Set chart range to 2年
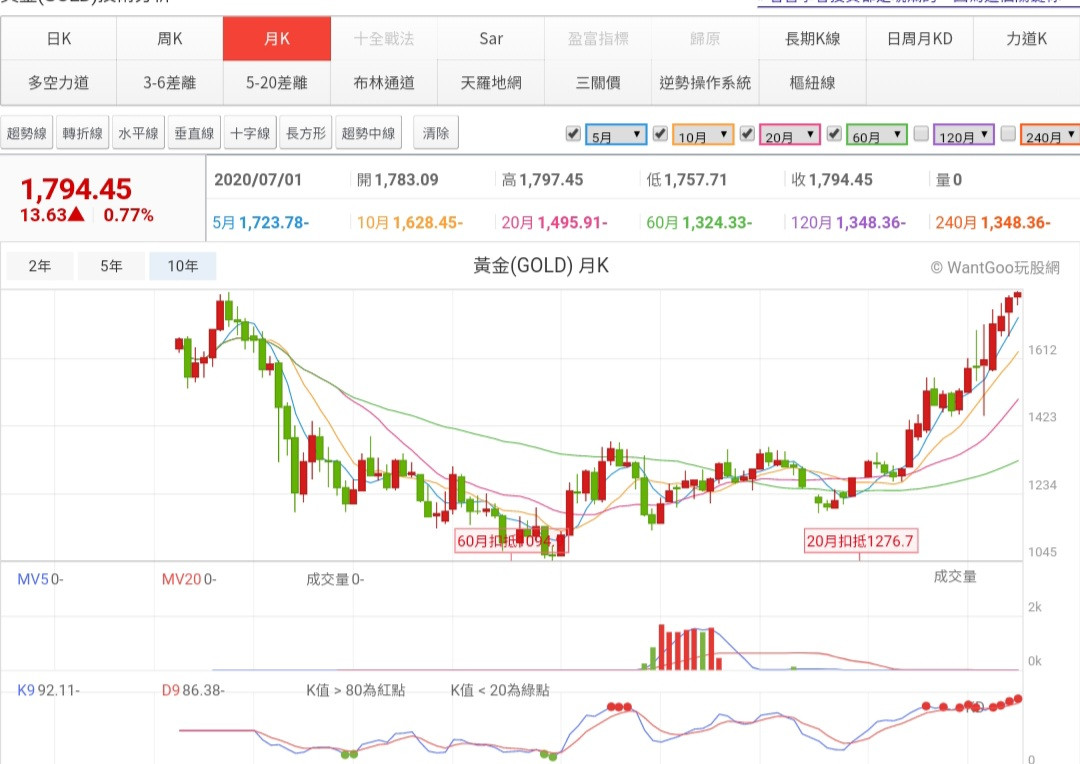Image resolution: width=1080 pixels, height=764 pixels. pyautogui.click(x=39, y=266)
